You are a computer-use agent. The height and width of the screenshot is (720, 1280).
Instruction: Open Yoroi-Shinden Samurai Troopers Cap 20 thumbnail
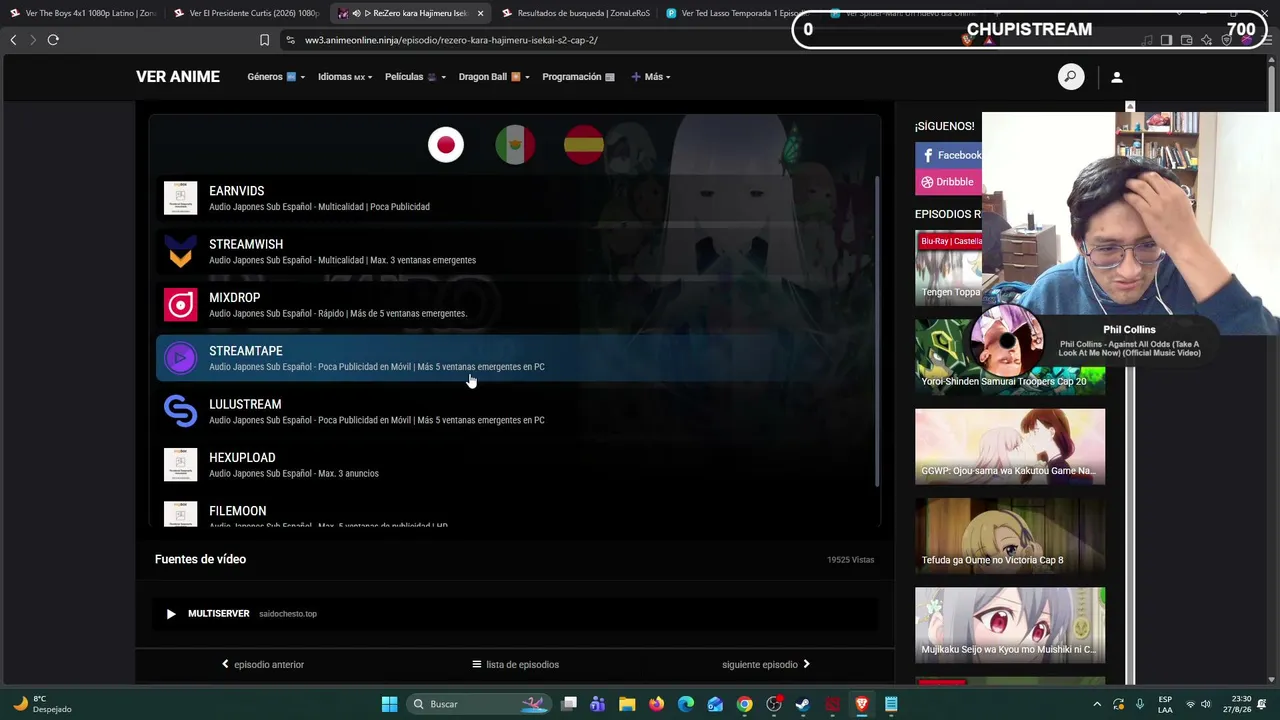tap(1010, 357)
